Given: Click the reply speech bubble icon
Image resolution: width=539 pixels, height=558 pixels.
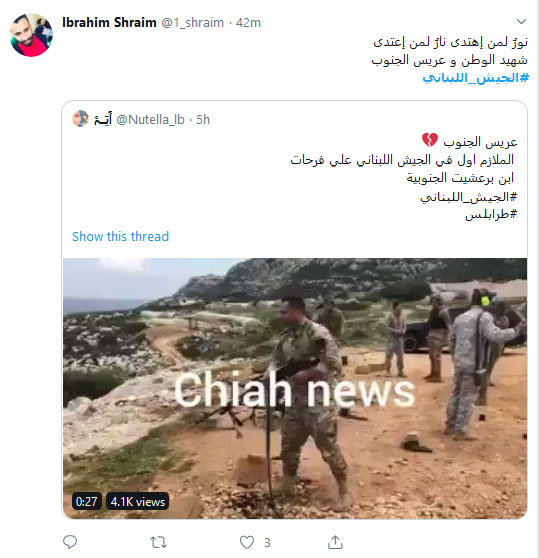Looking at the screenshot, I should click(70, 542).
